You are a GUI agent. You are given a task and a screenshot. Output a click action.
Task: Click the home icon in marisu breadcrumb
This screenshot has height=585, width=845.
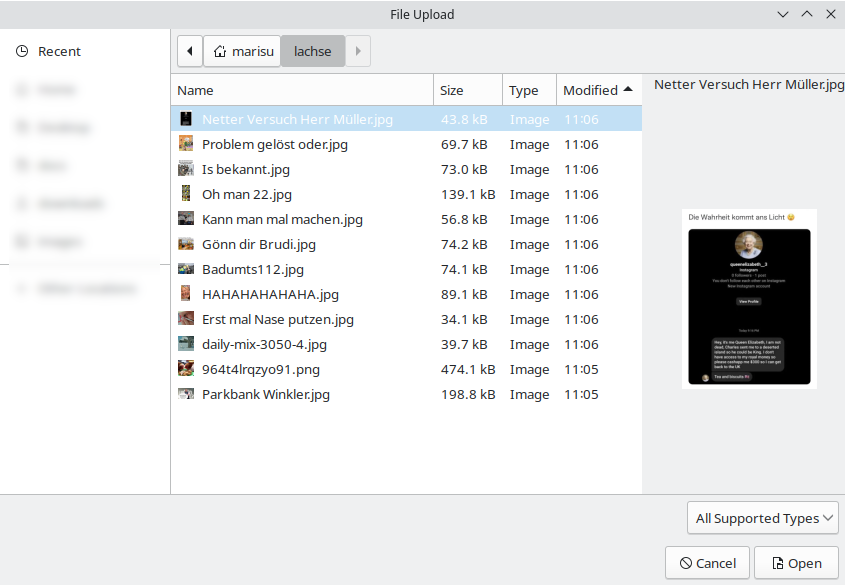coord(220,51)
